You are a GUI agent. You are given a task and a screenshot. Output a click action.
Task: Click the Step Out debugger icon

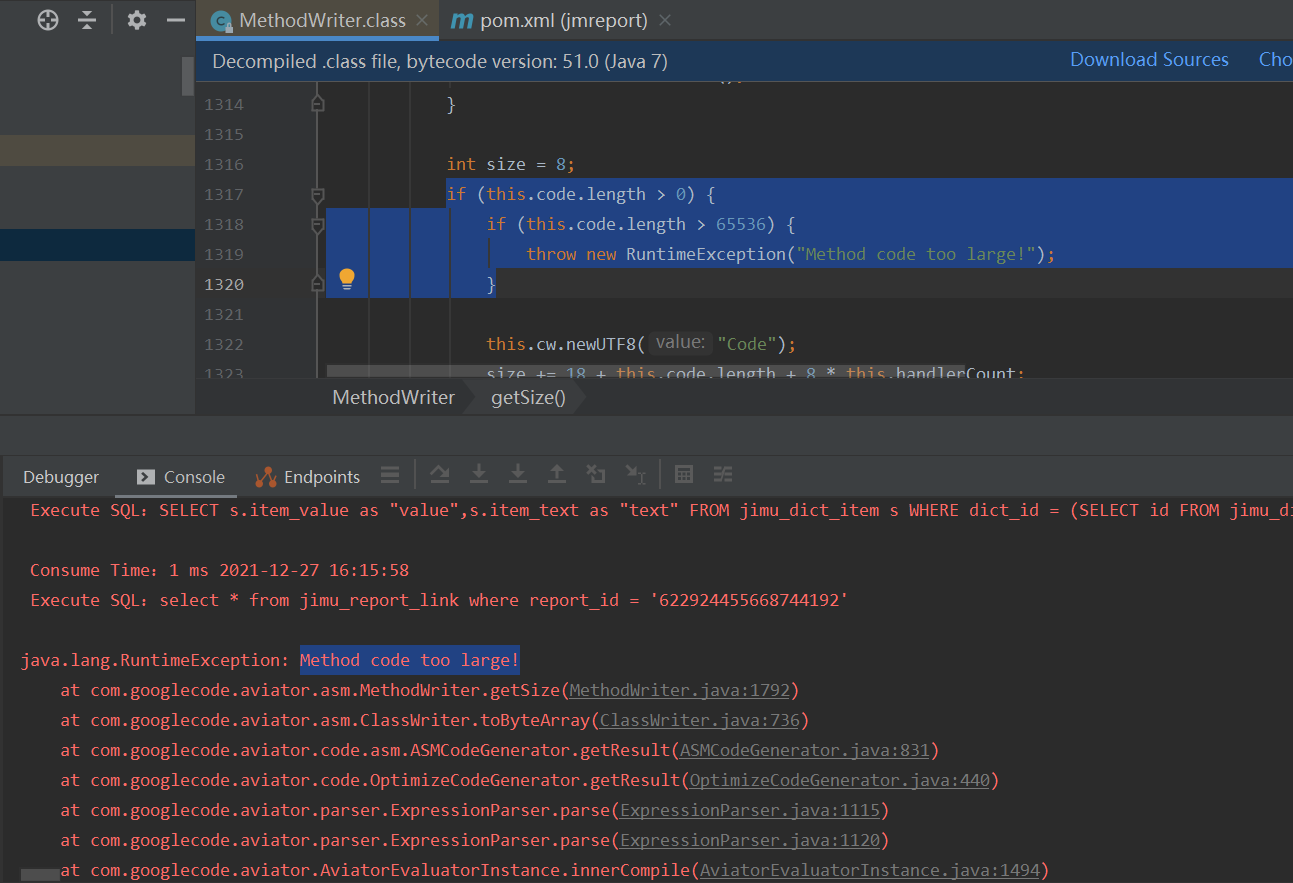tap(558, 474)
